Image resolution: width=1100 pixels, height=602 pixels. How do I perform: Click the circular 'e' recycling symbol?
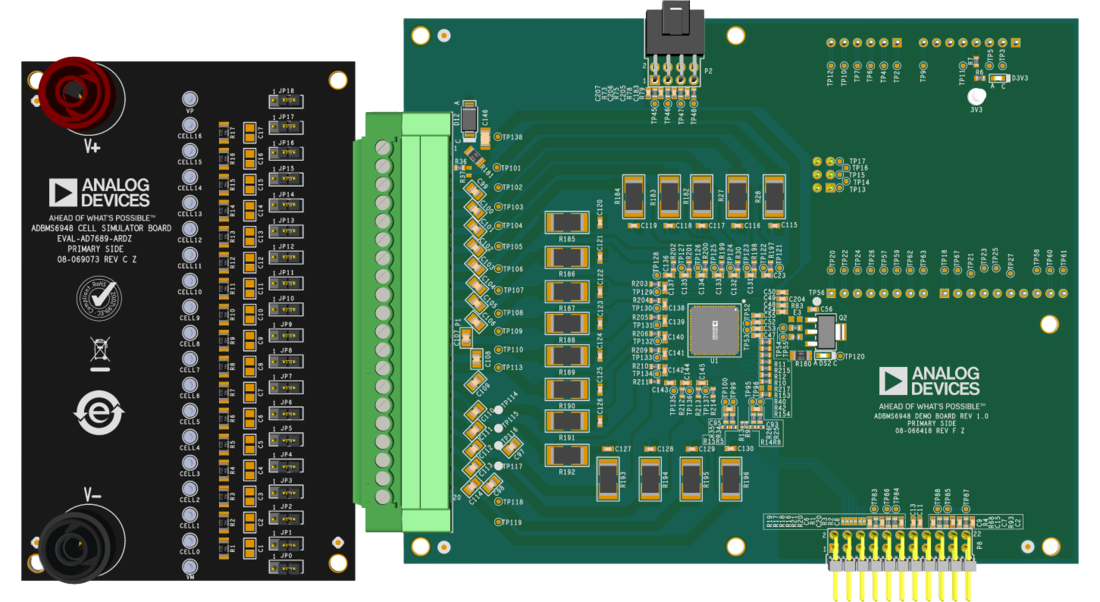[99, 413]
